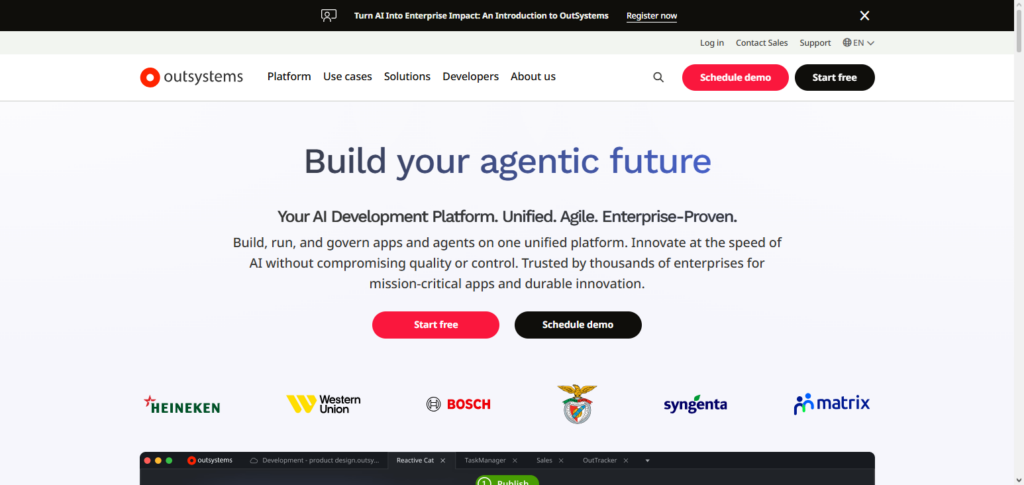
Task: Close the Reactive Cat tab
Action: click(443, 461)
